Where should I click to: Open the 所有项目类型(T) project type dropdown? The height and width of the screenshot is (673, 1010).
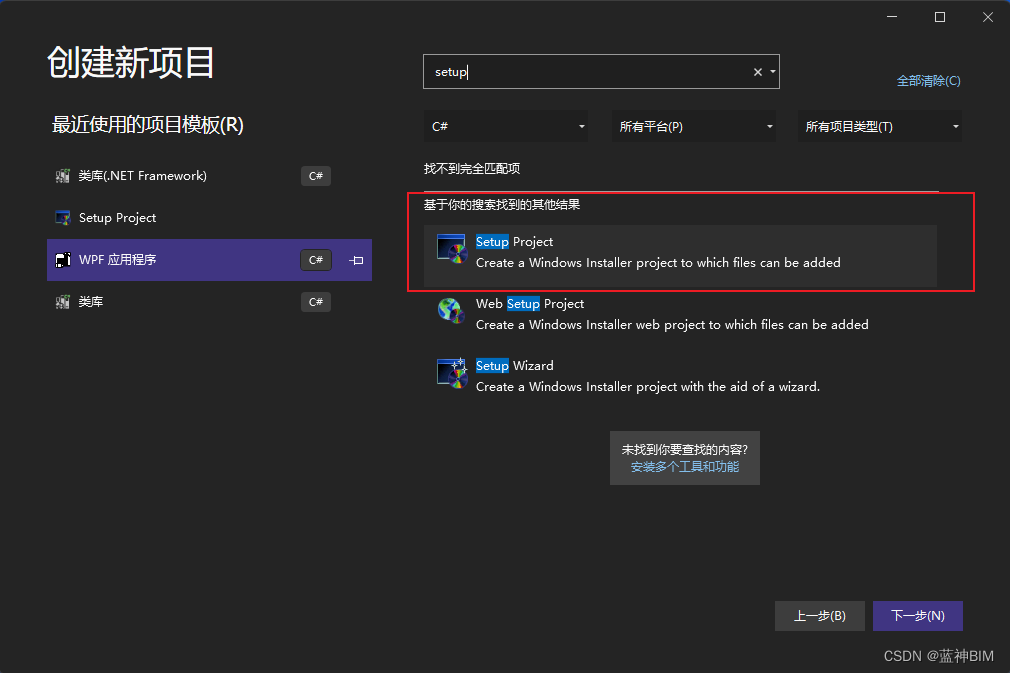[954, 126]
